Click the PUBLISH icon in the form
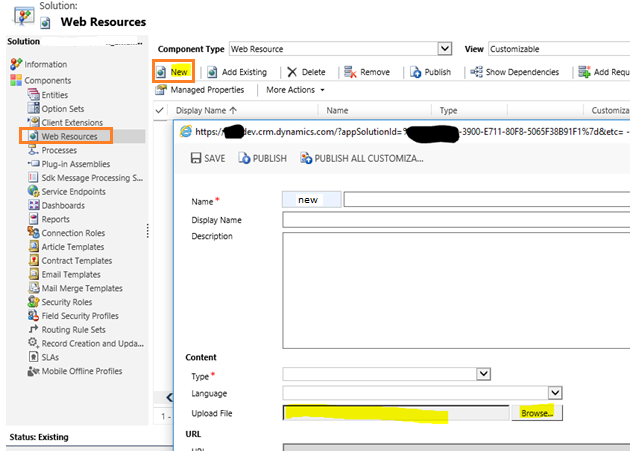 click(x=244, y=158)
